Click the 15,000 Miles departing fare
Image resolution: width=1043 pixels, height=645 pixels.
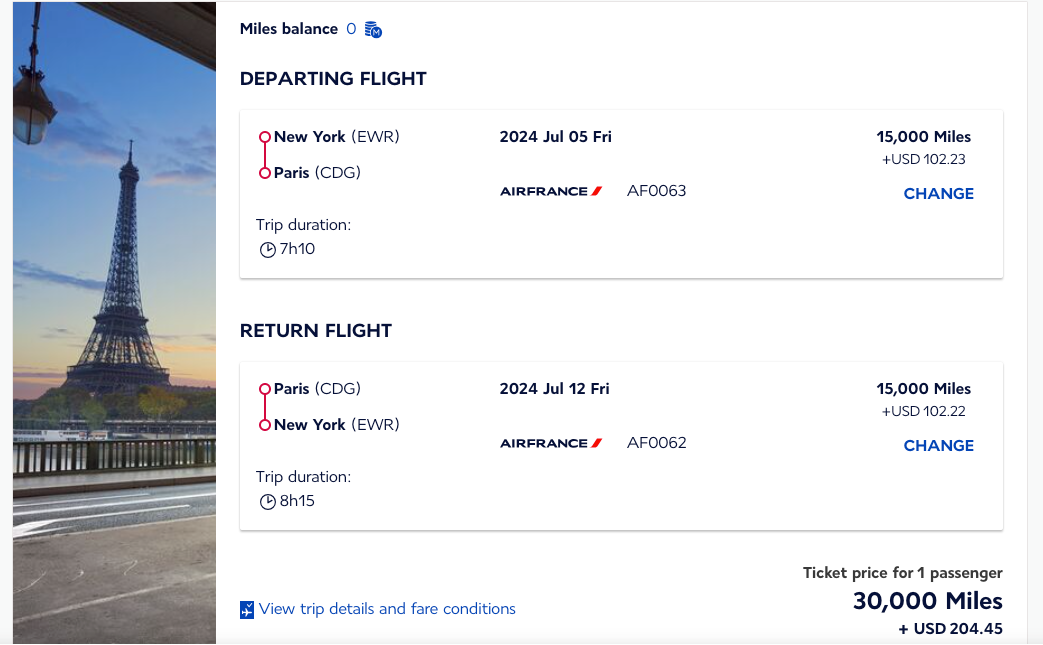(921, 136)
